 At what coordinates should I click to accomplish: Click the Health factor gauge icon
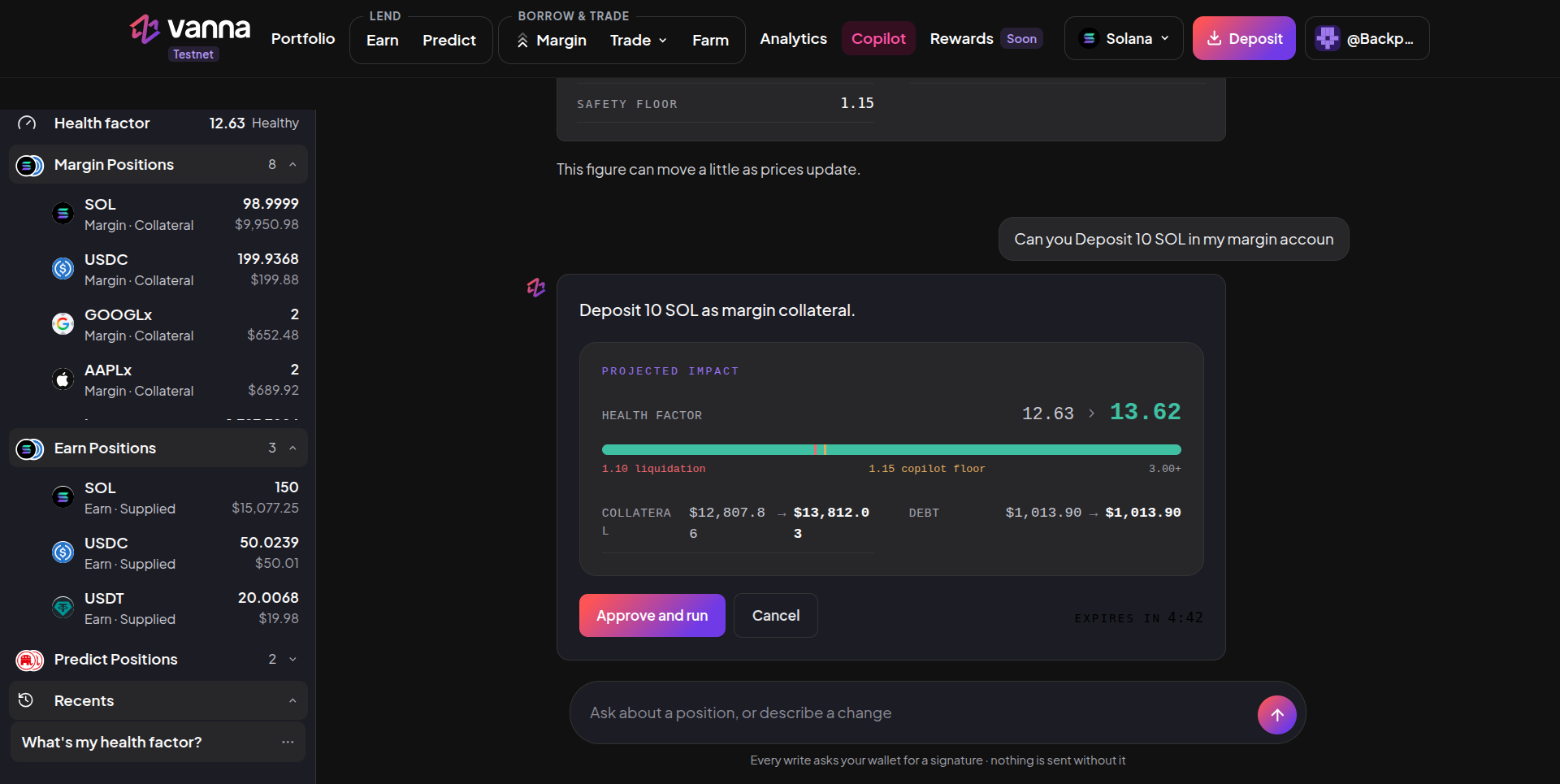point(27,123)
